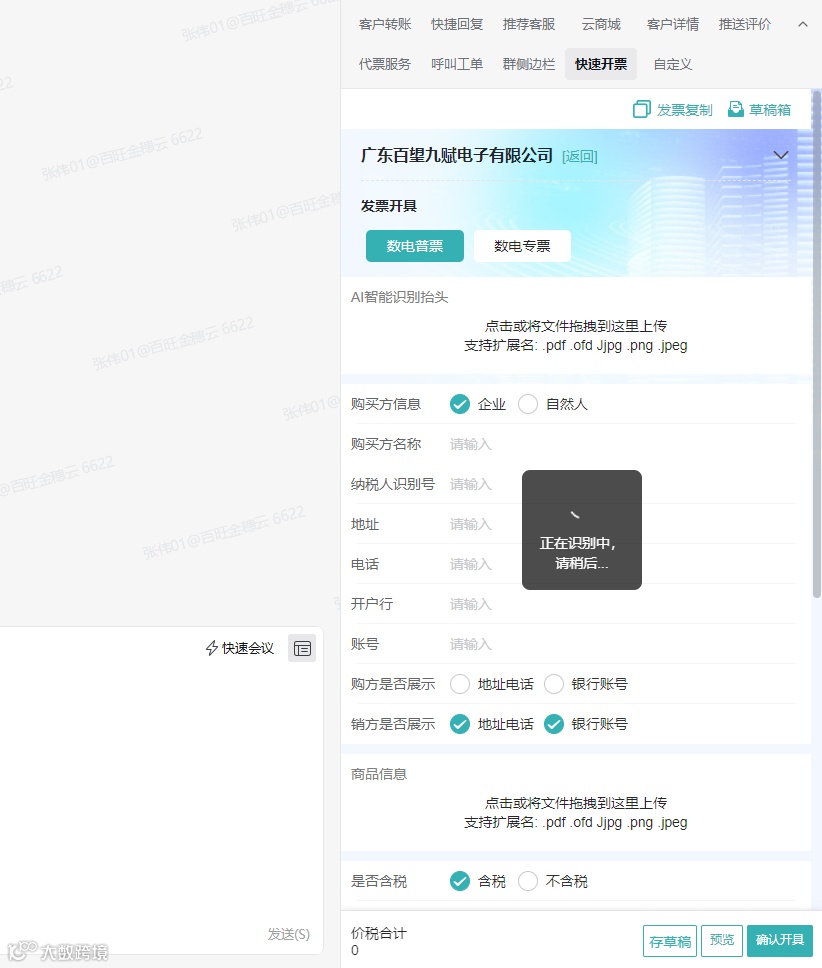Open the 自定义 tab
The width and height of the screenshot is (822, 968).
tap(673, 64)
